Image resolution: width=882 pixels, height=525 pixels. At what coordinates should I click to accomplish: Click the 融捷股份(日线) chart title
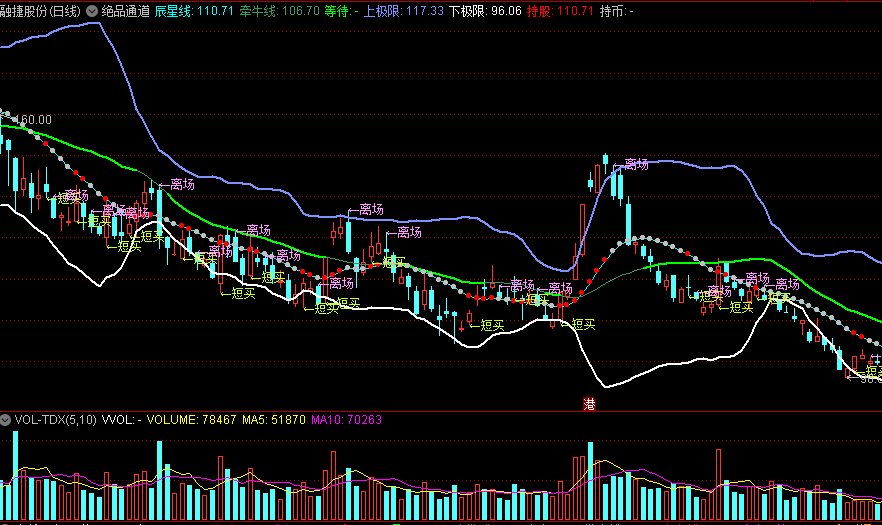[40, 11]
